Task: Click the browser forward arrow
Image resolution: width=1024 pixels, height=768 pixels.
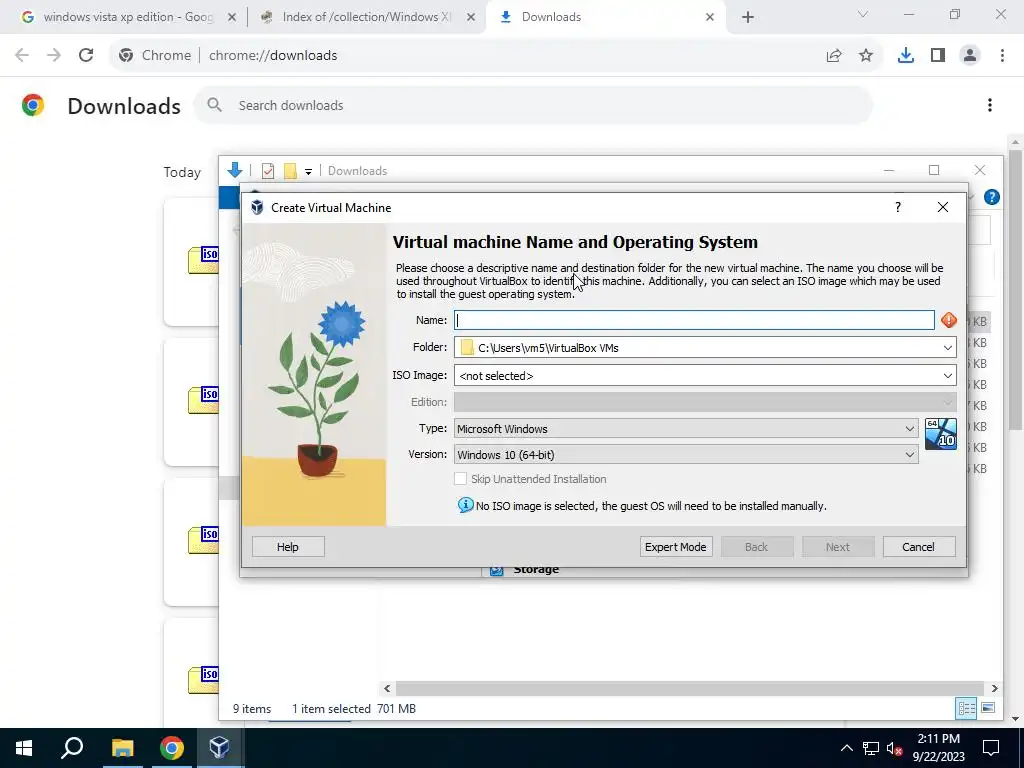Action: (x=54, y=56)
